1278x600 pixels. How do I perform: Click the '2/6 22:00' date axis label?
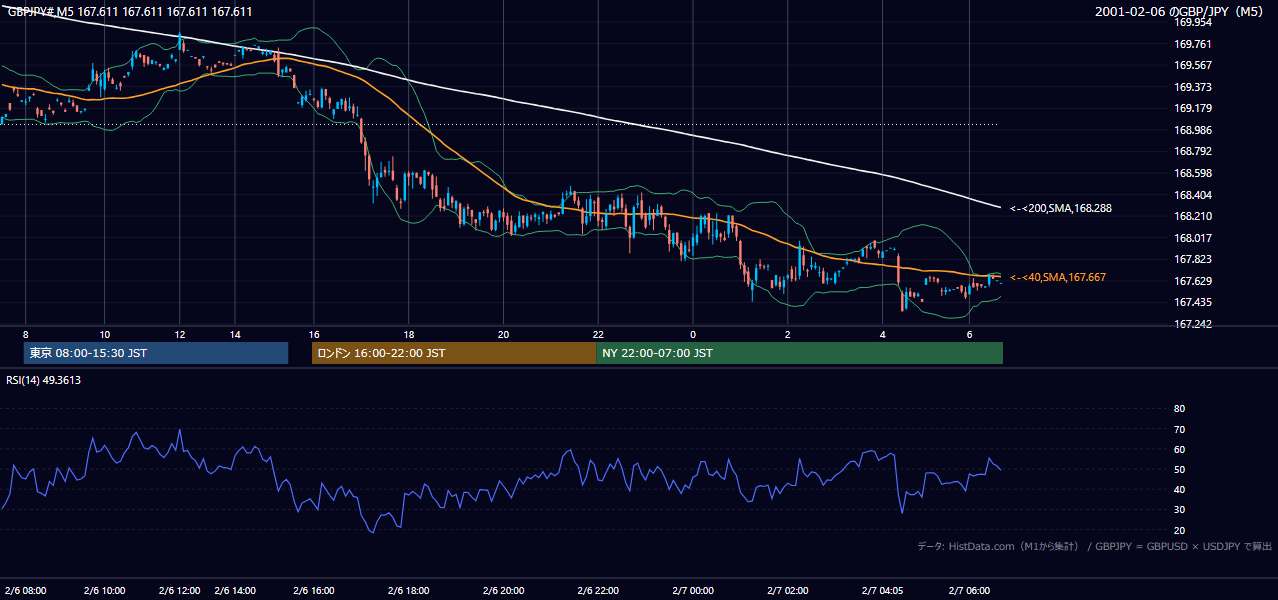click(598, 590)
